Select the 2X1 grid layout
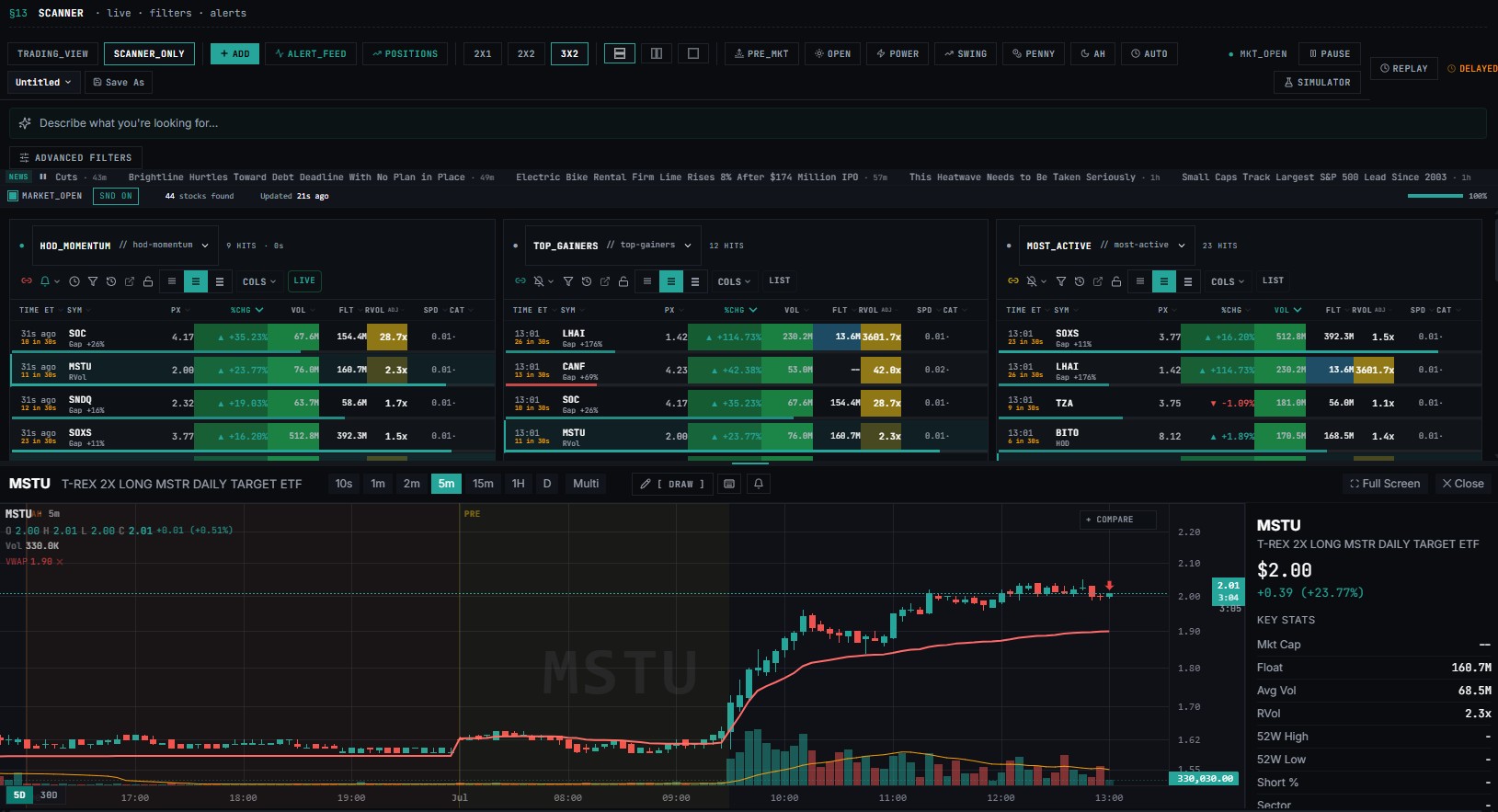This screenshot has height=812, width=1498. coord(483,53)
